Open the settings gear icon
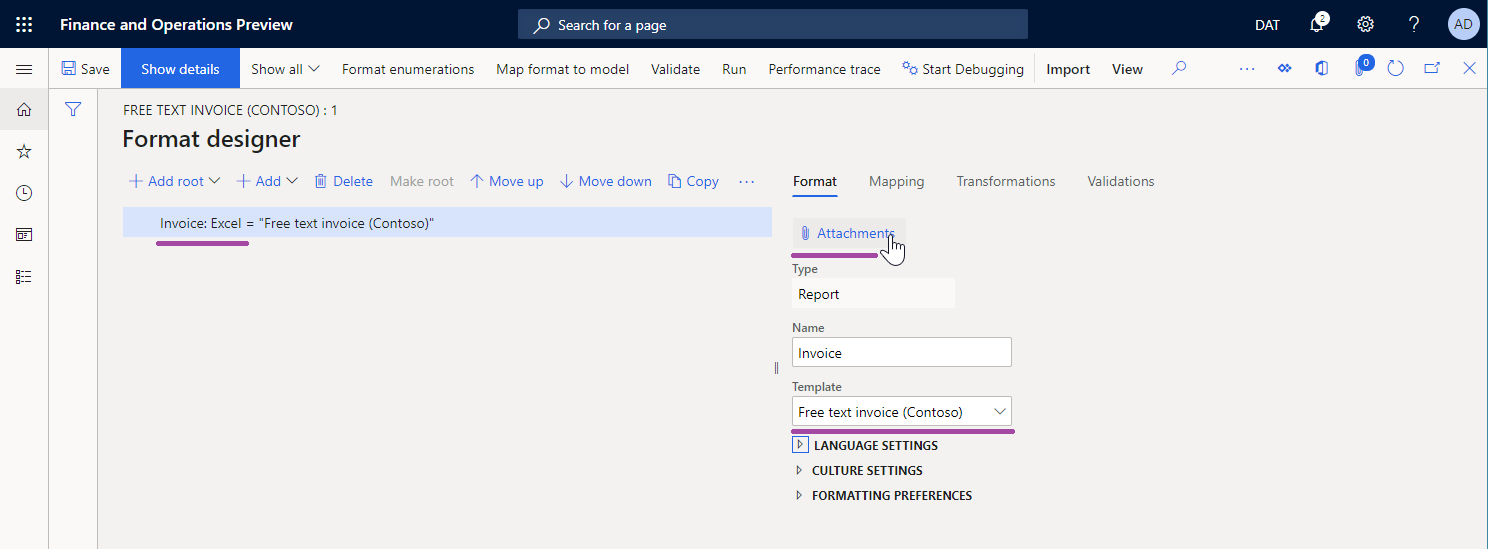 point(1365,24)
